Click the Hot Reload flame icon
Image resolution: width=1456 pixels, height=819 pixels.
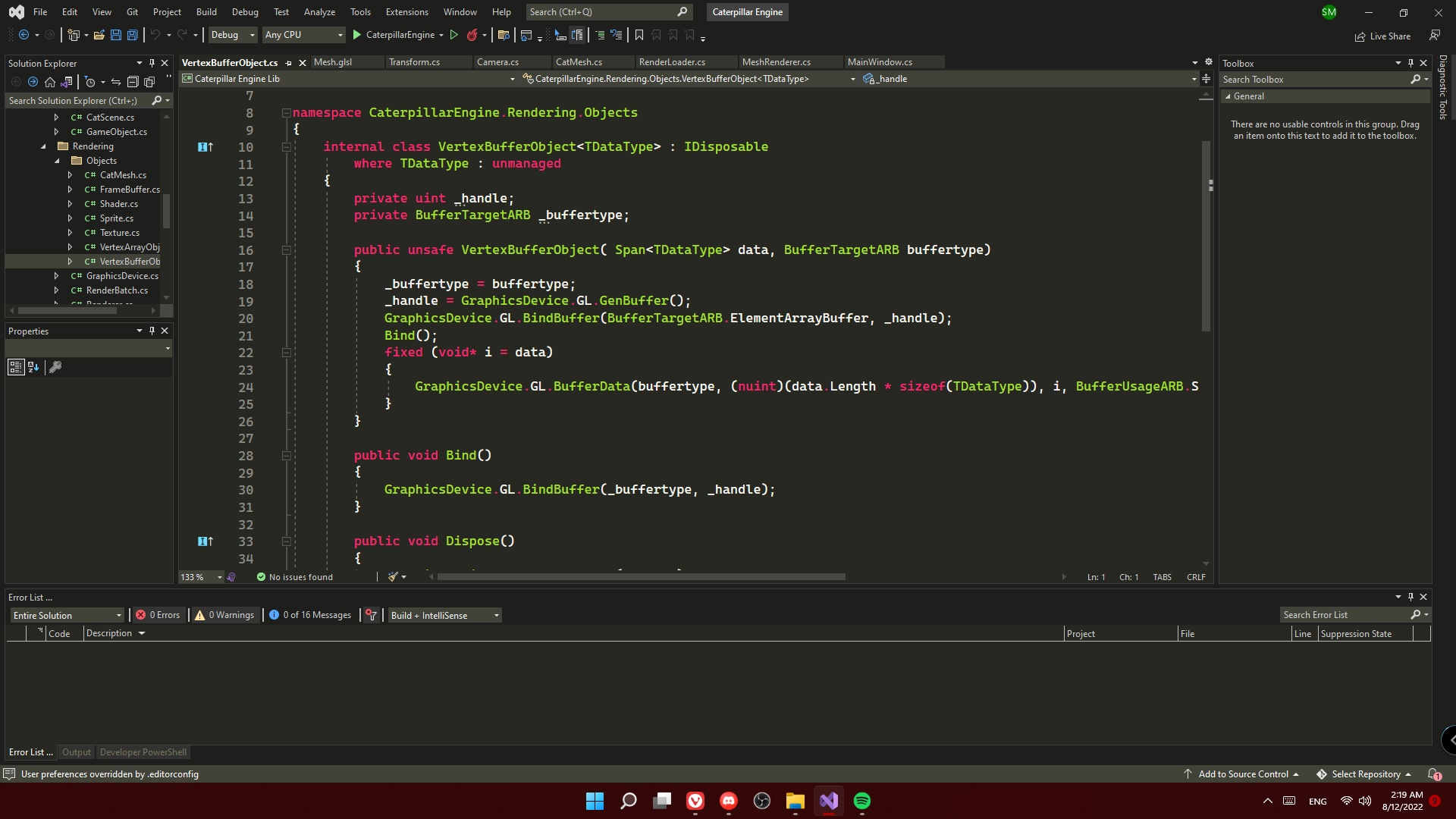point(472,35)
